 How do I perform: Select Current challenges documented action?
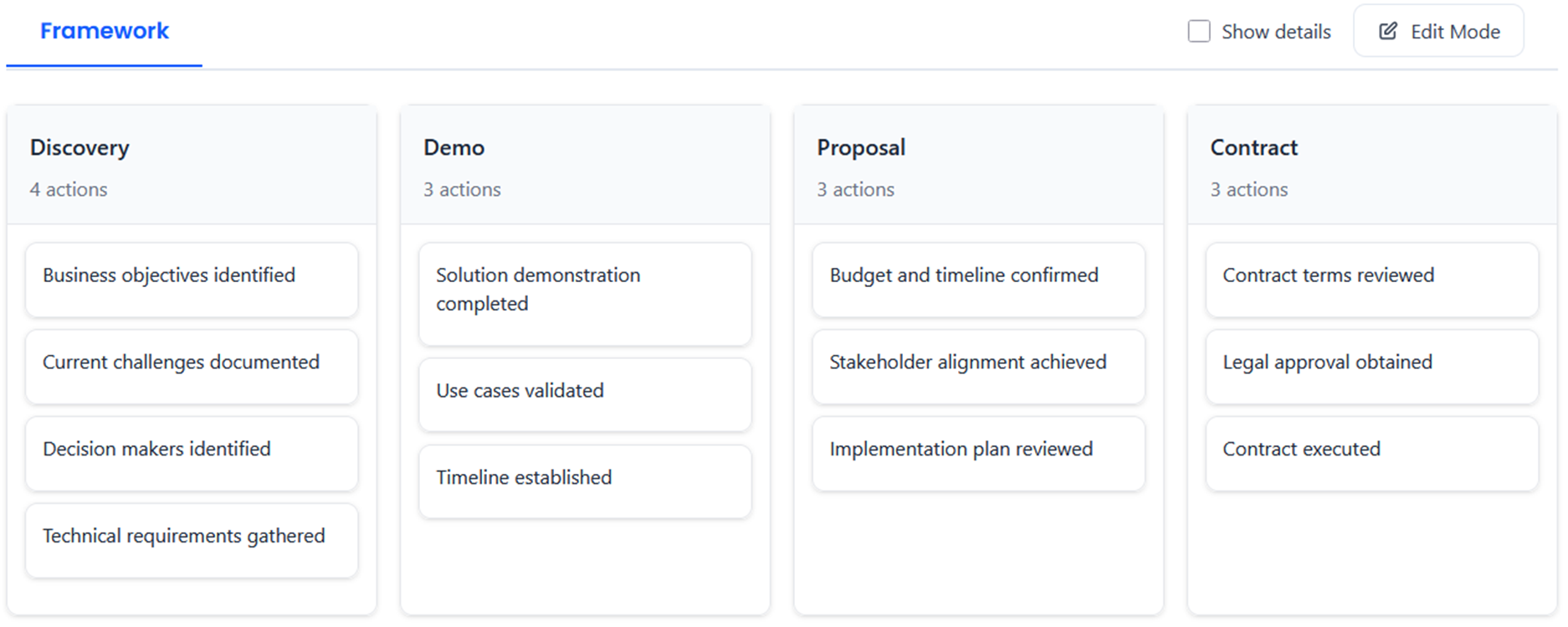pos(192,367)
